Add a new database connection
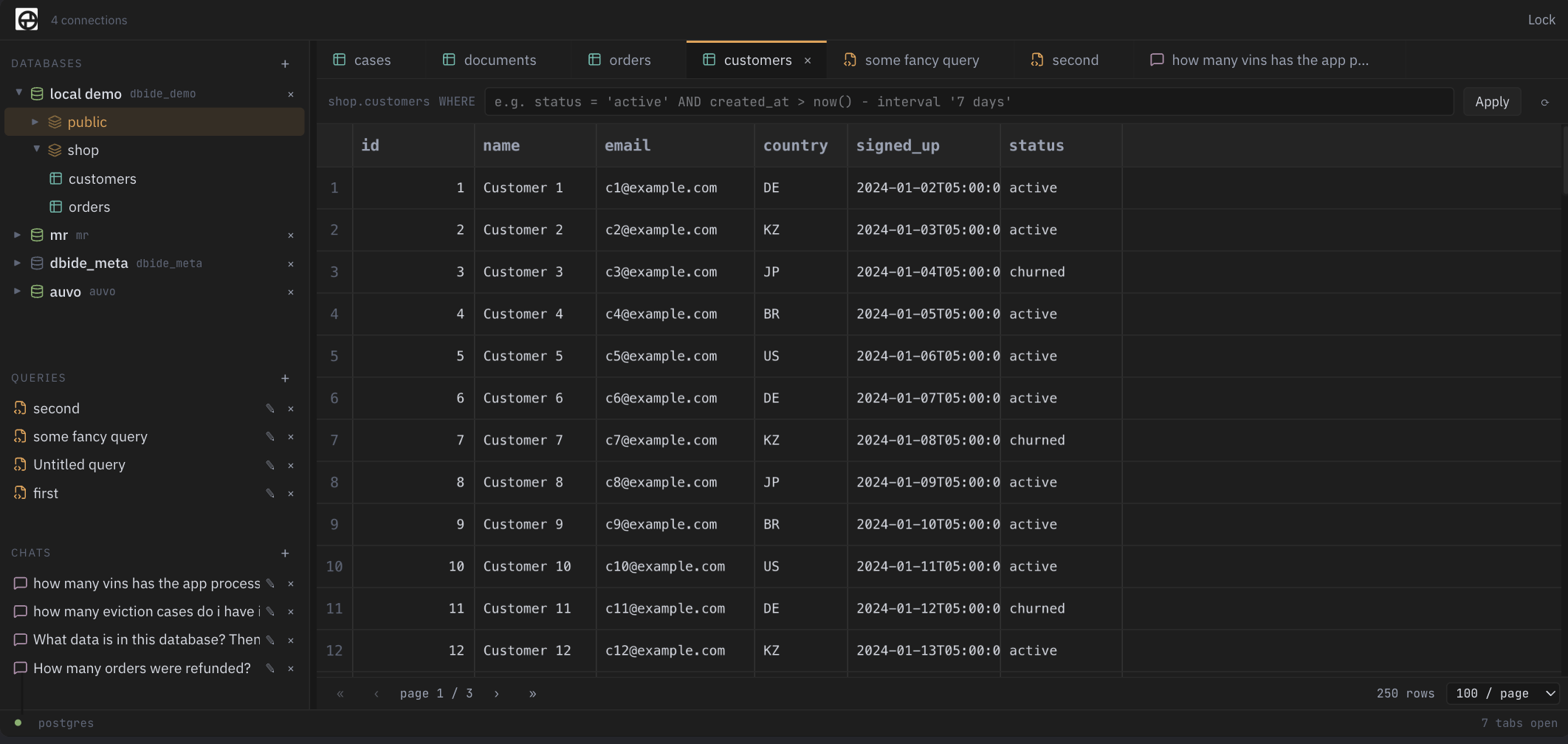The height and width of the screenshot is (744, 1568). point(285,64)
